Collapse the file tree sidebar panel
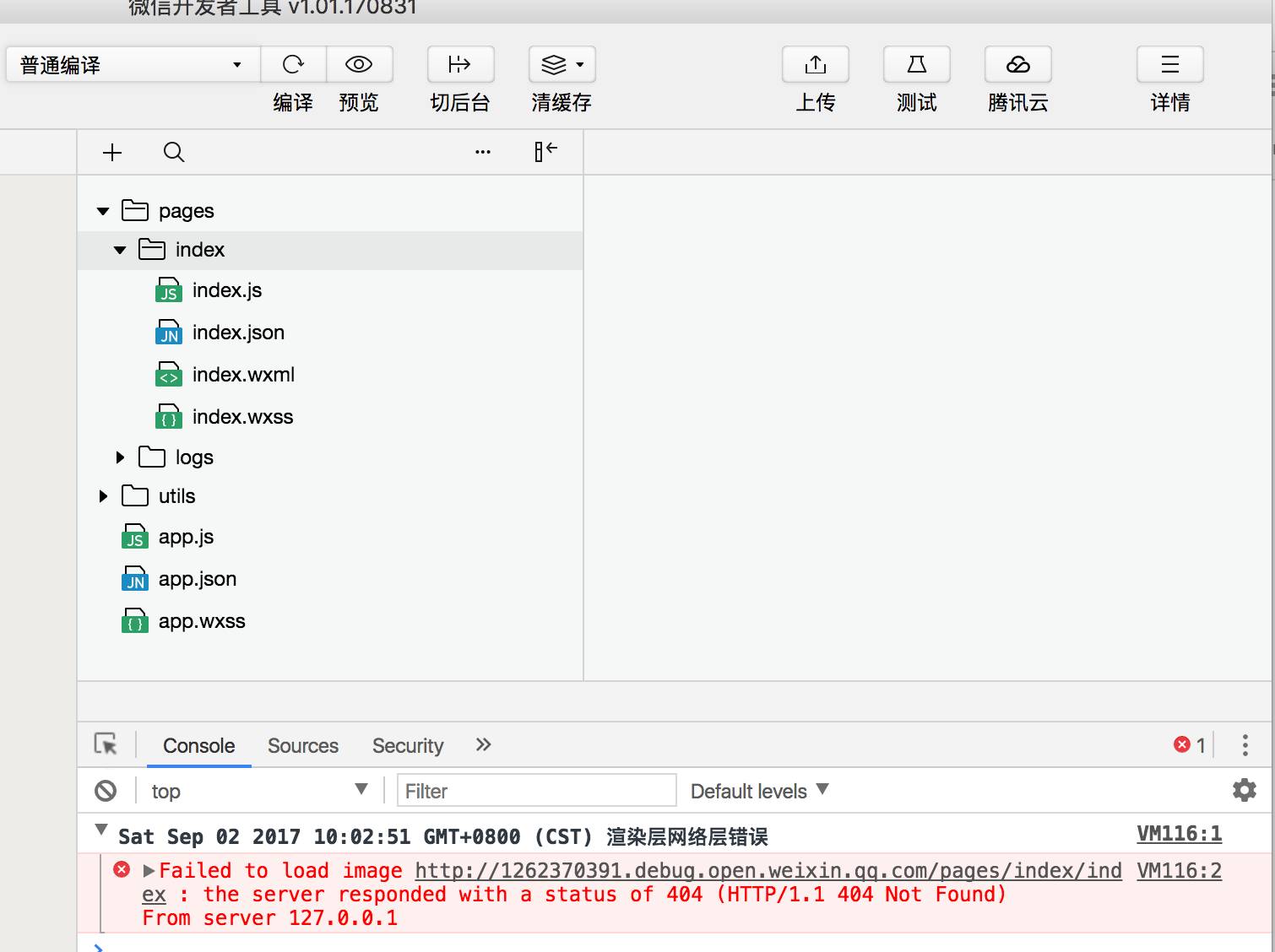Image resolution: width=1275 pixels, height=952 pixels. coord(545,151)
